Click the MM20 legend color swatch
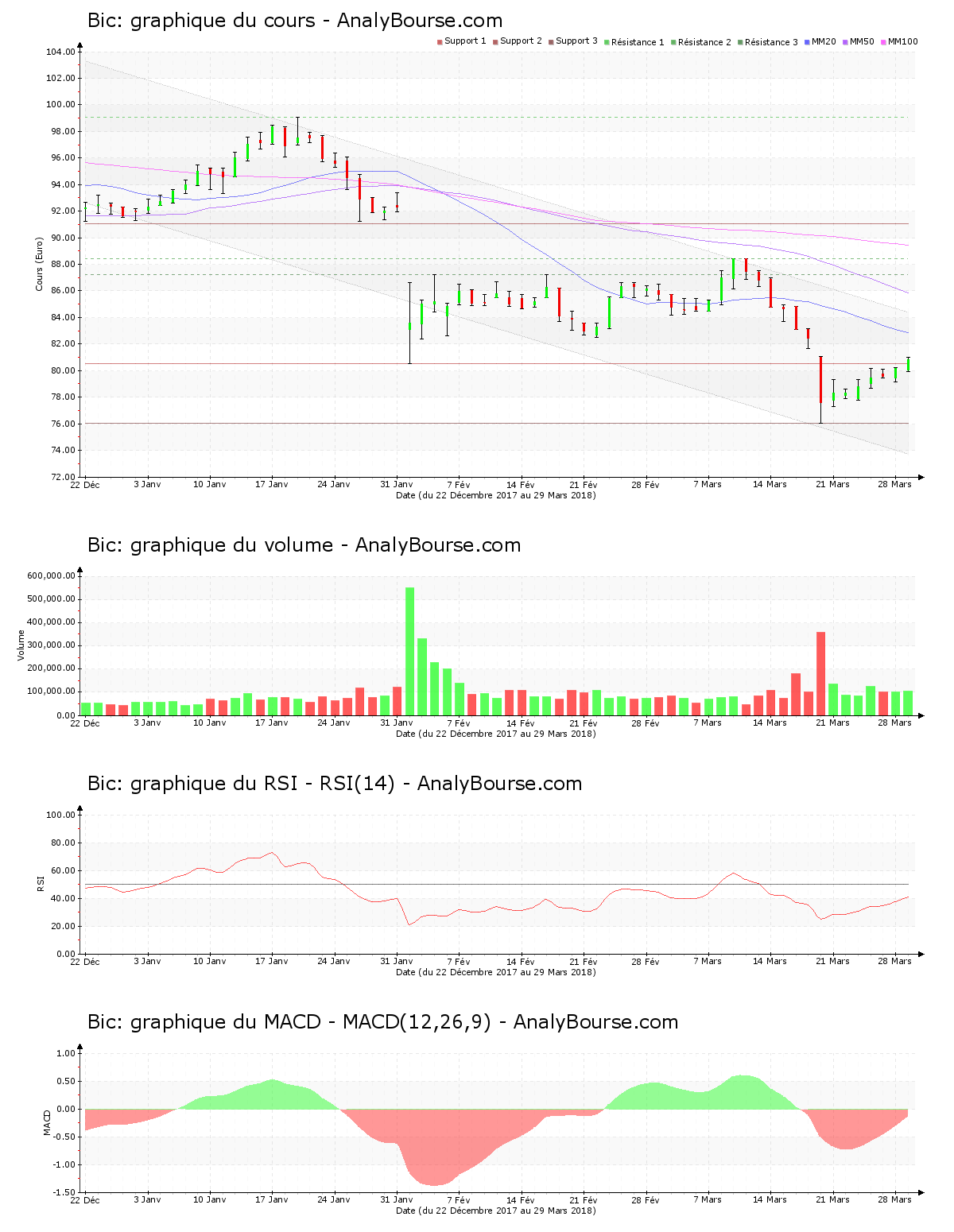This screenshot has width=954, height=1232. [807, 42]
